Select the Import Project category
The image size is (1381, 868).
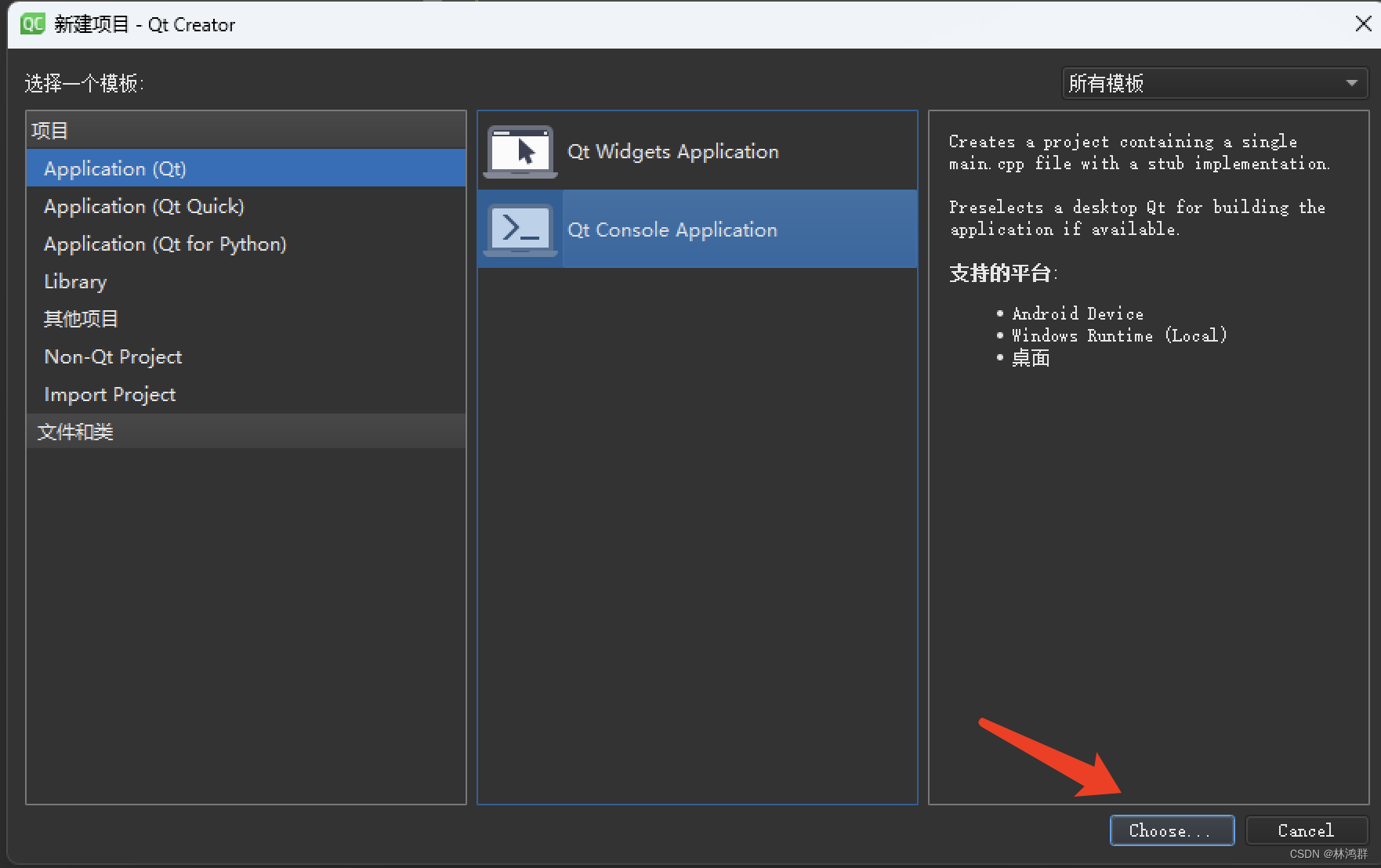click(246, 394)
